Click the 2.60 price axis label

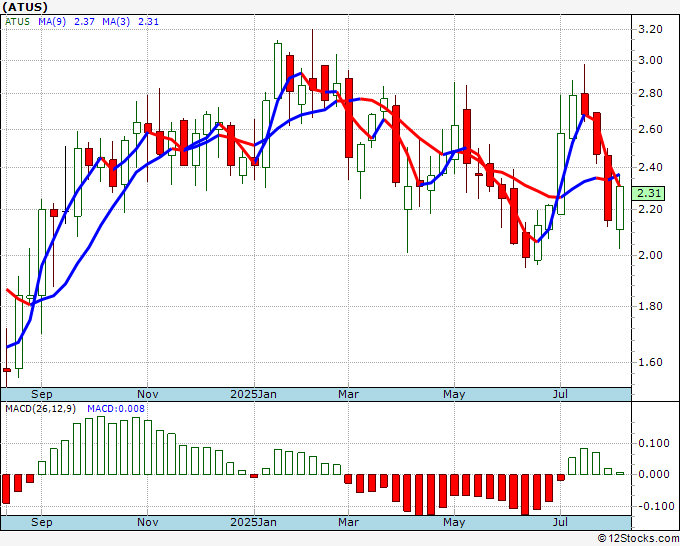650,129
